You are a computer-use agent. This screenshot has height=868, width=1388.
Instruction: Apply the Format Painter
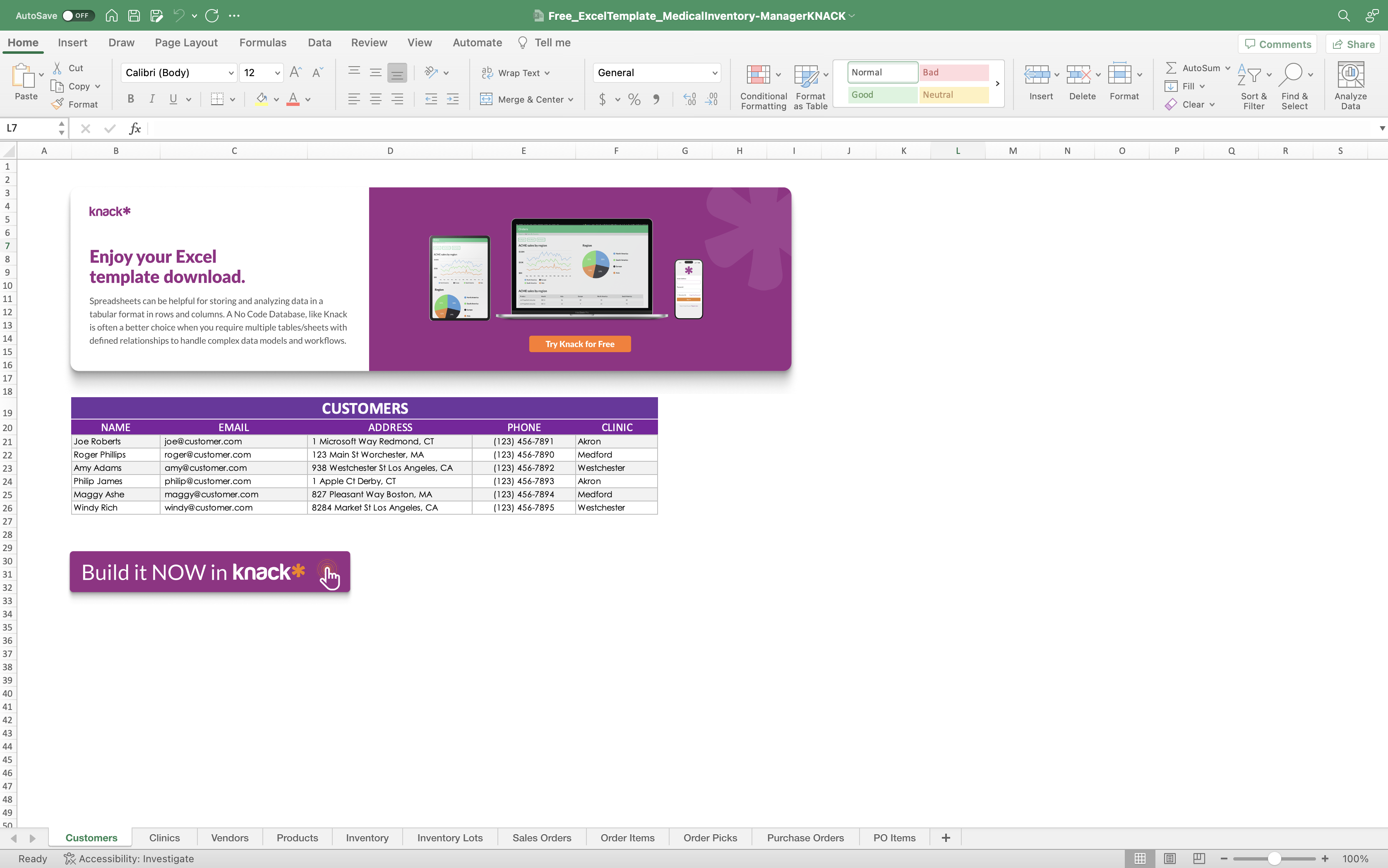tap(58, 104)
